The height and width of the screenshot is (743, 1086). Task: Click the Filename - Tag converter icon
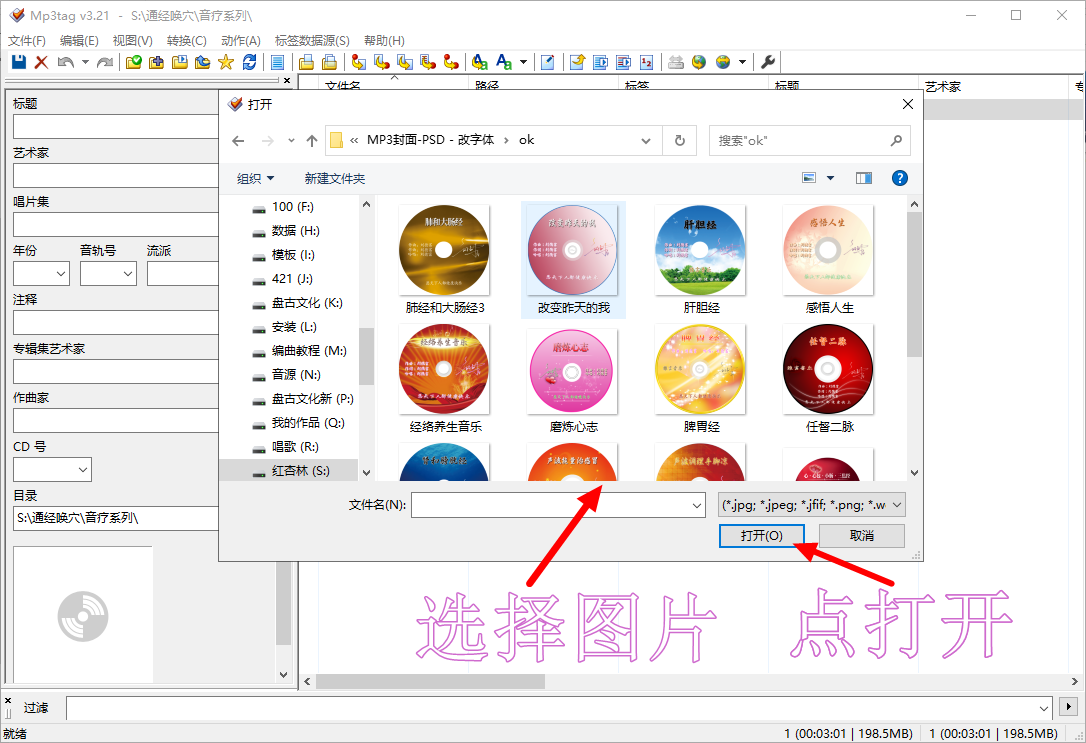tap(382, 62)
